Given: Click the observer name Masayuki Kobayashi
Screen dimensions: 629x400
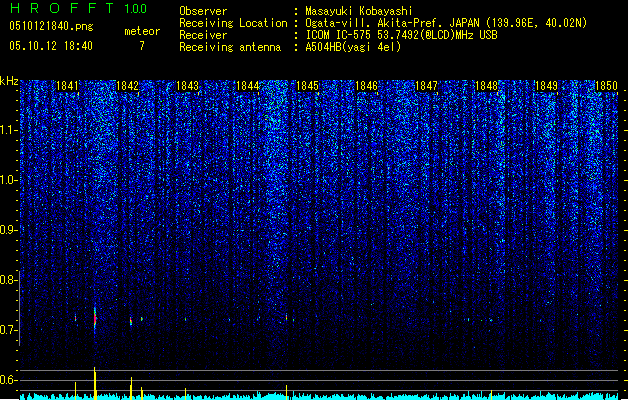Looking at the screenshot, I should click(359, 11).
